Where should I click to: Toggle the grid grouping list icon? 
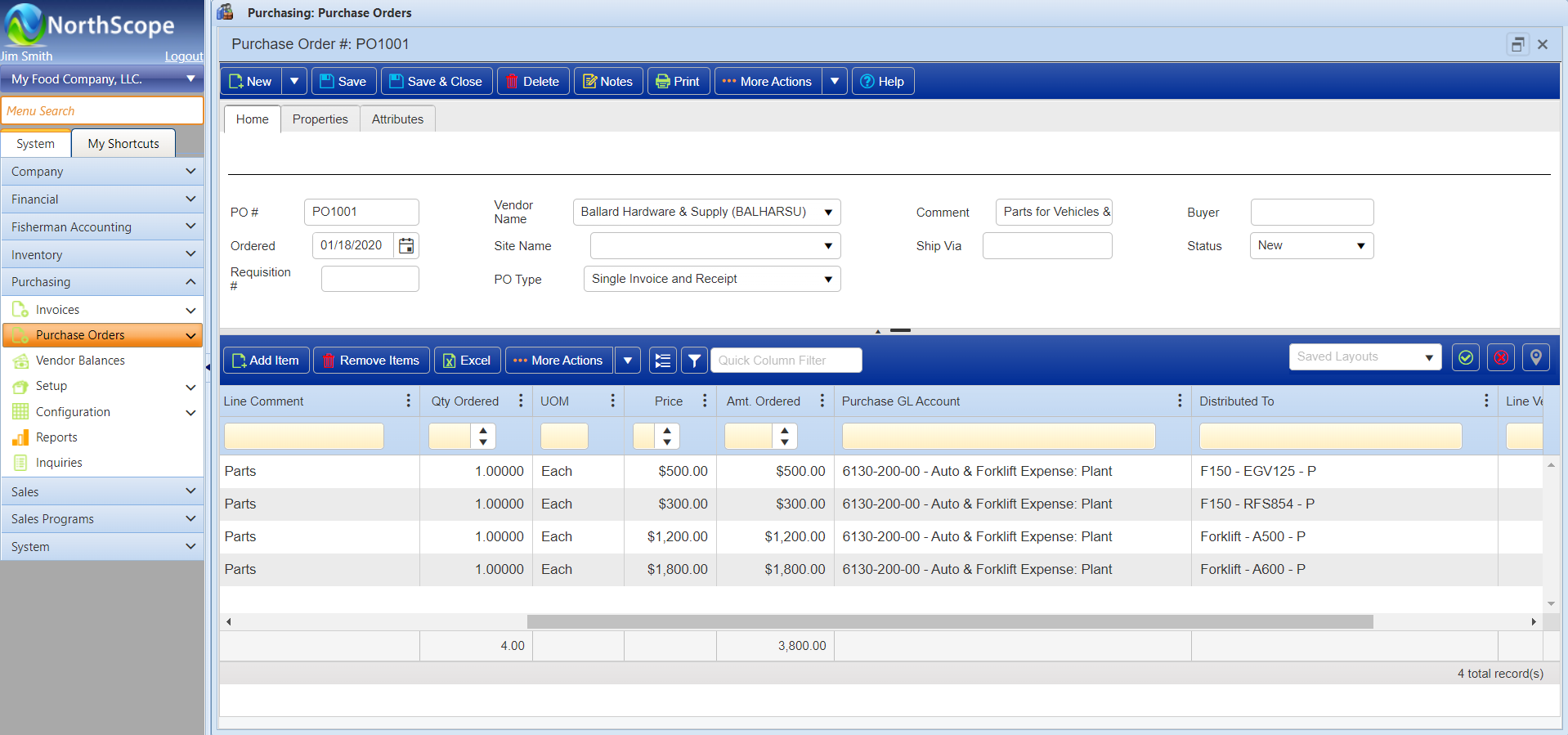coord(663,361)
